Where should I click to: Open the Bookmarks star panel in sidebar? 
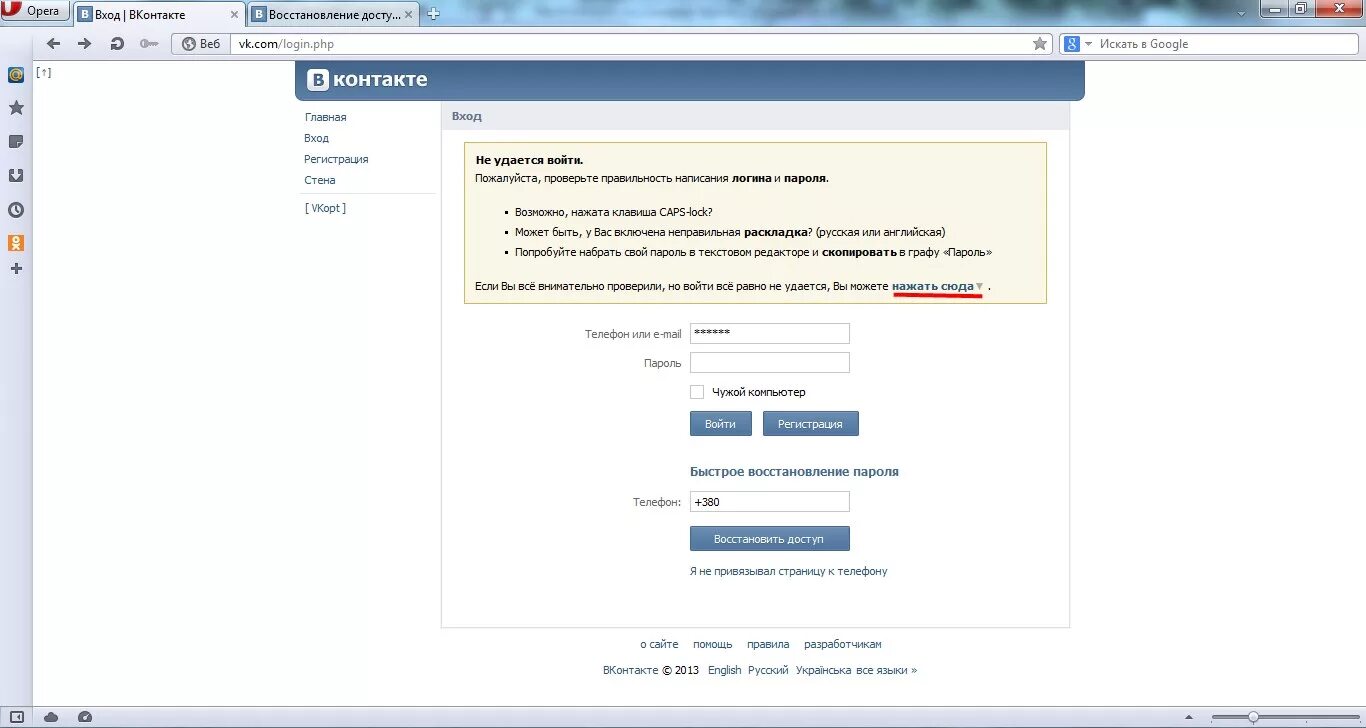pos(16,108)
